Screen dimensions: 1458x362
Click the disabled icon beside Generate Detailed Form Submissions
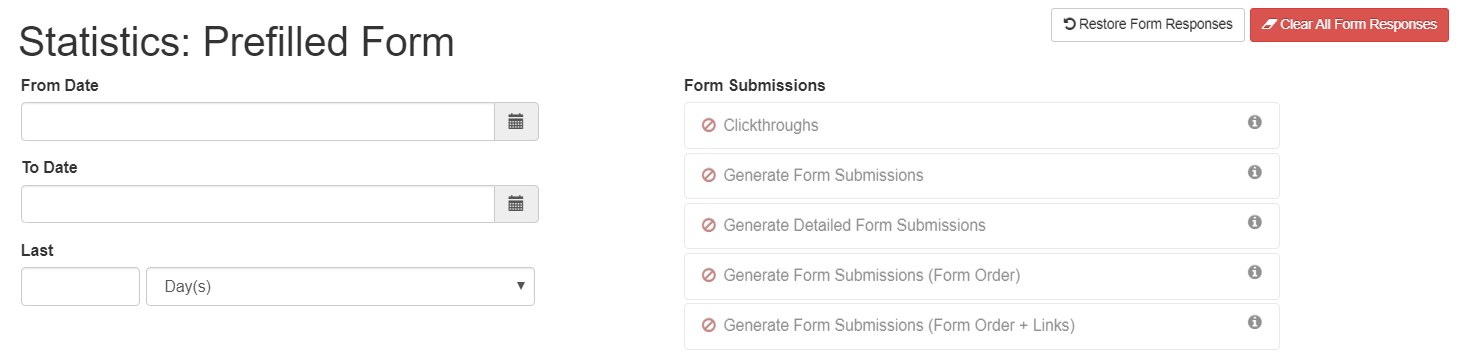point(708,226)
